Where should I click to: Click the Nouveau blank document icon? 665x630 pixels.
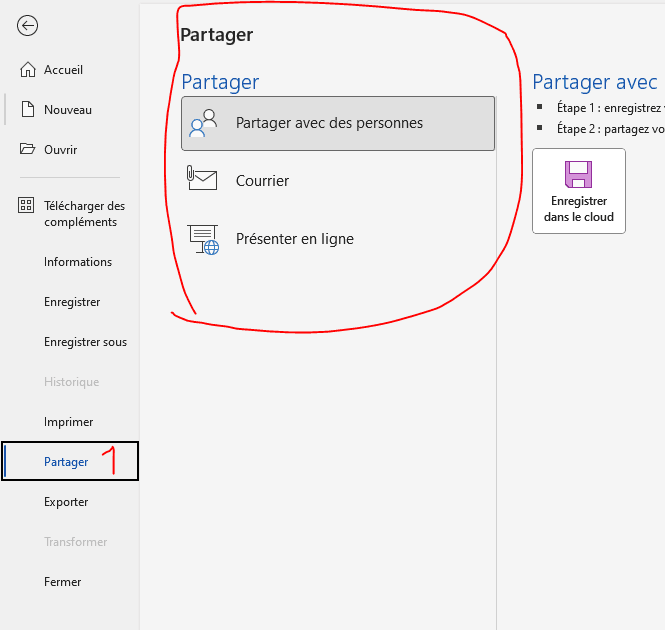[x=27, y=110]
